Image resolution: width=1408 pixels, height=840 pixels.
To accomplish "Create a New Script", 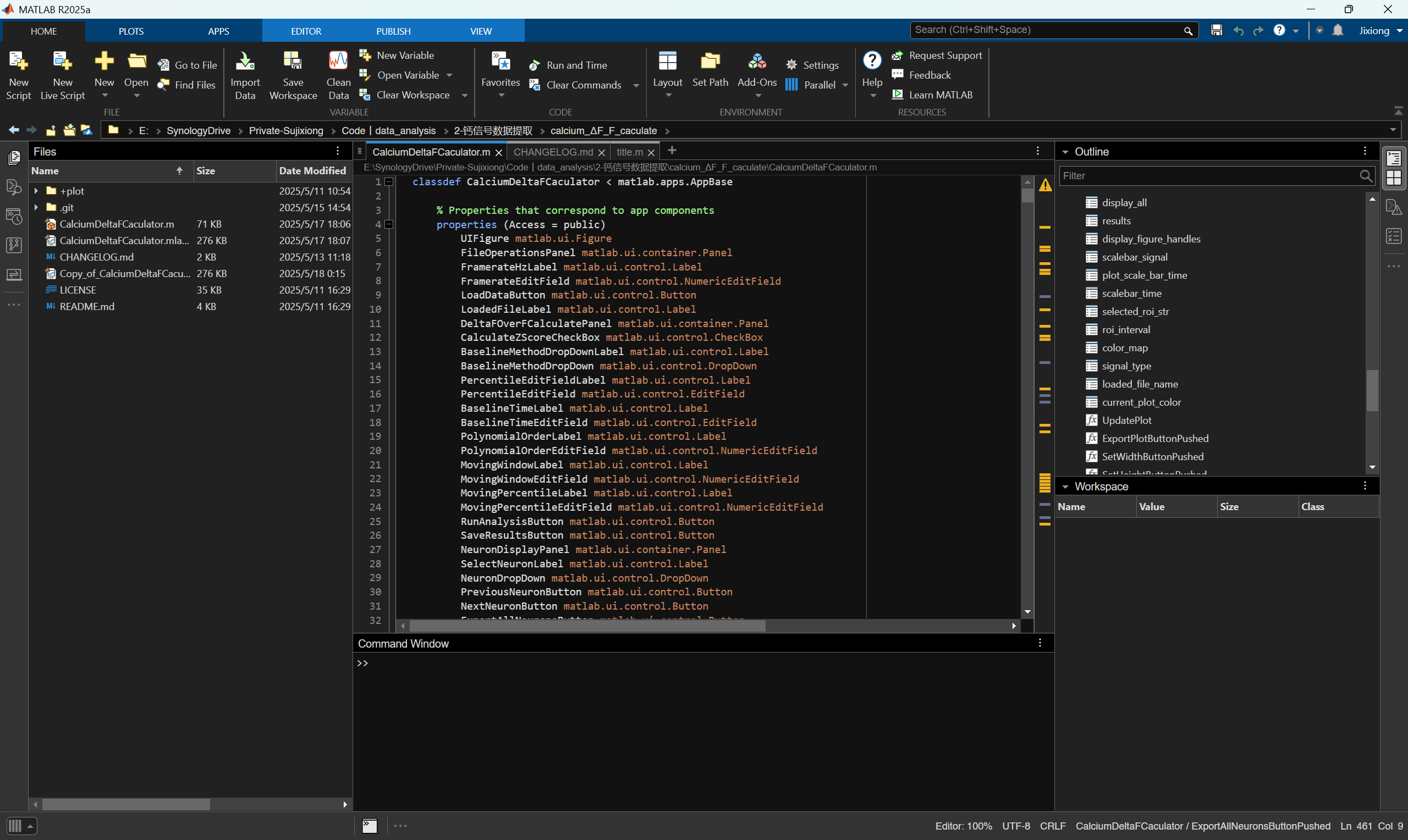I will pyautogui.click(x=18, y=75).
